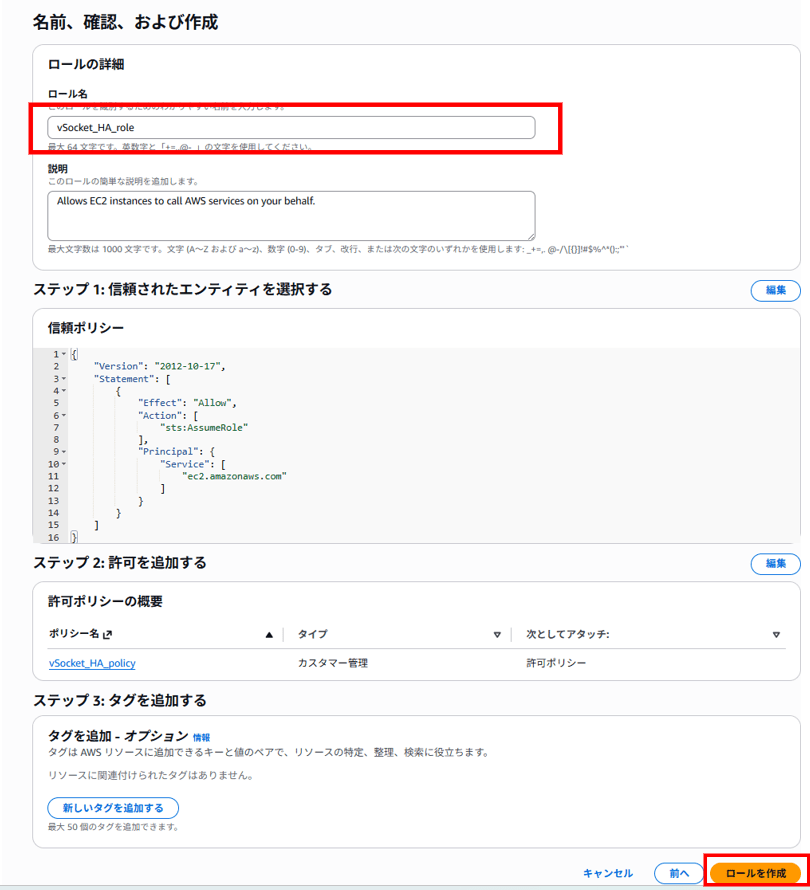Click into the 説明 description textarea
Screen dimensions: 810x890
(290, 215)
